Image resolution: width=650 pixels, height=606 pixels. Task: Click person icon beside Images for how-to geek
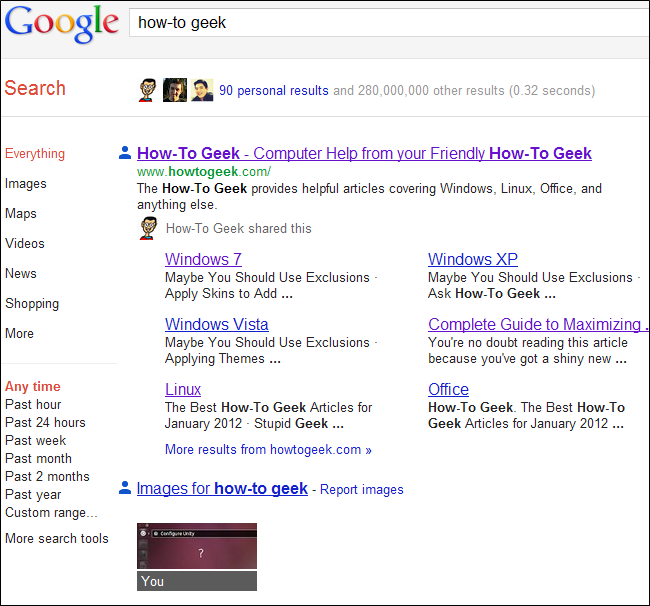pyautogui.click(x=125, y=487)
